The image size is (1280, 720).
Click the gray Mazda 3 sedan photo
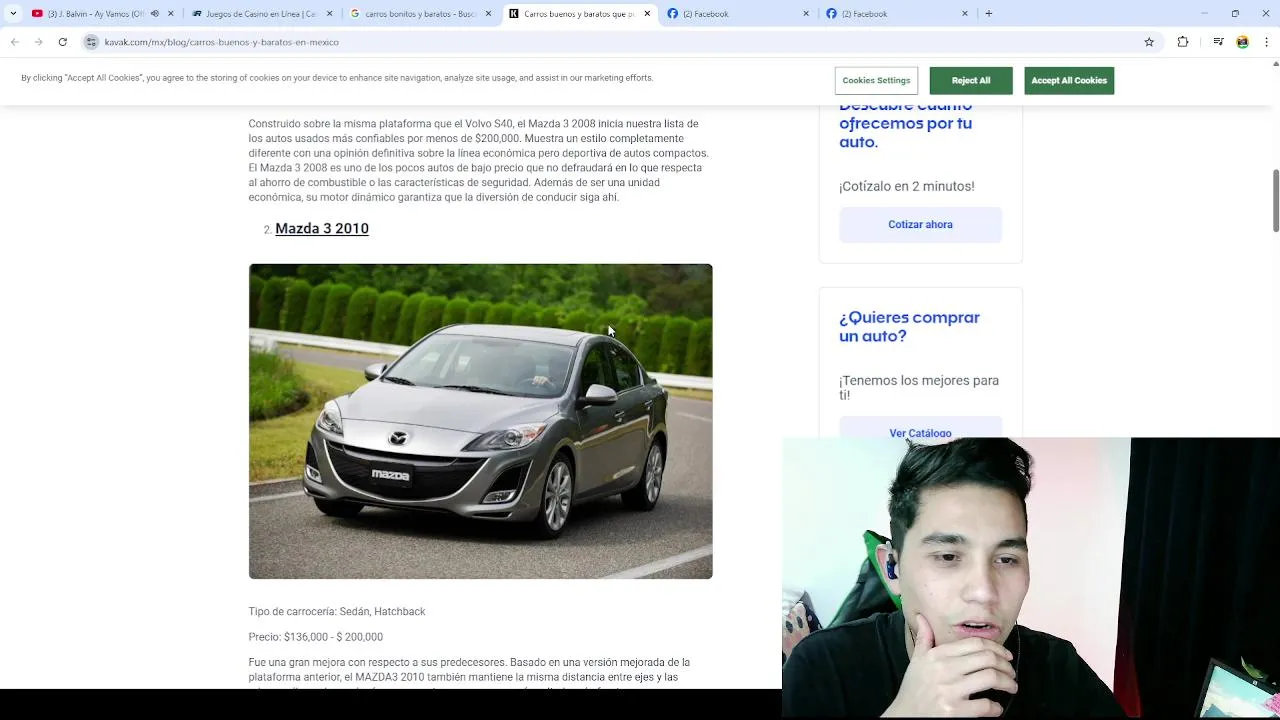coord(480,421)
